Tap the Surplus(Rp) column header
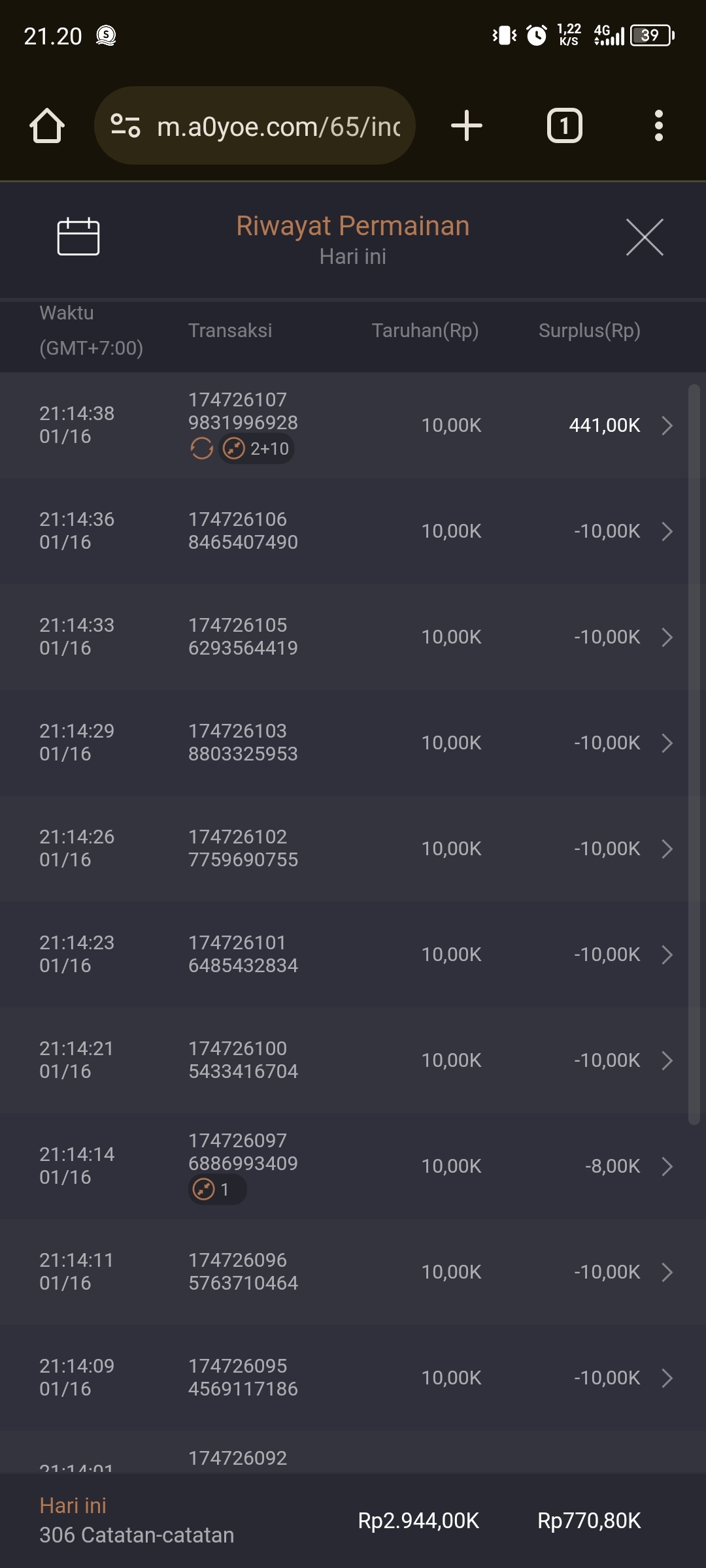The height and width of the screenshot is (1568, 706). point(589,331)
